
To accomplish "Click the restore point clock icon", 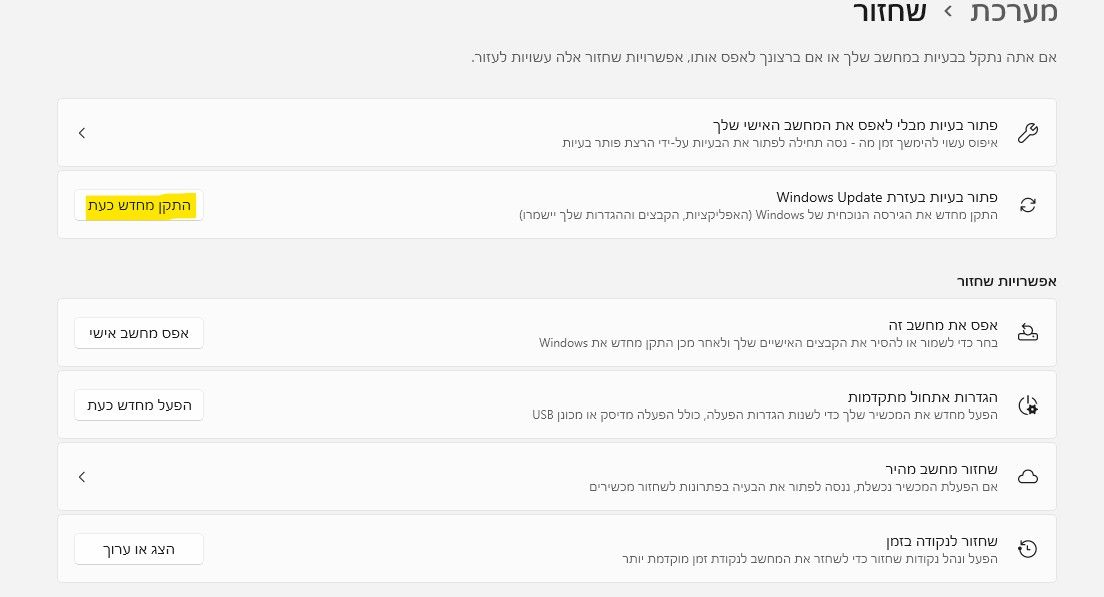I will pyautogui.click(x=1027, y=549).
